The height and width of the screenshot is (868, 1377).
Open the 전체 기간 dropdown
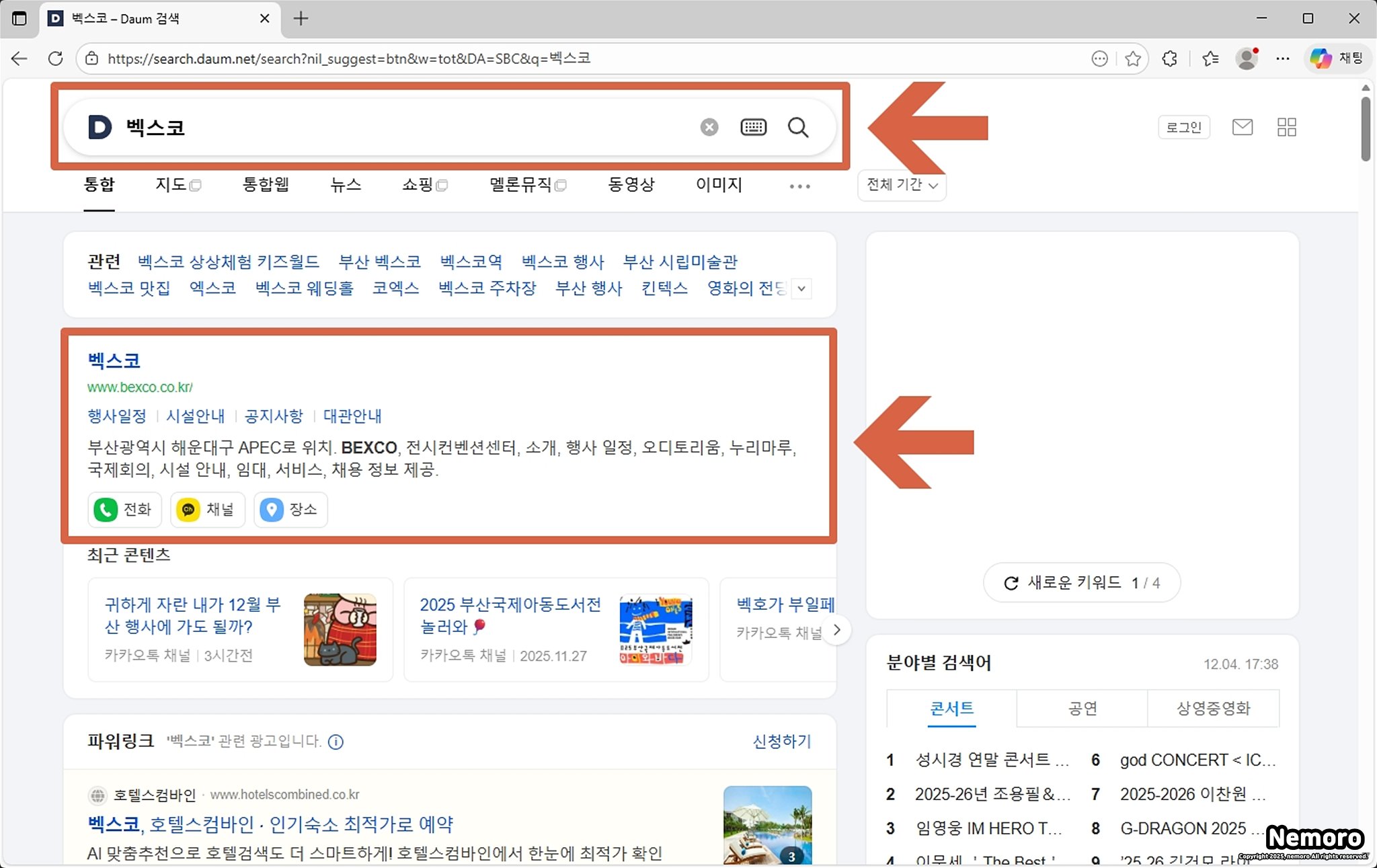pyautogui.click(x=902, y=186)
